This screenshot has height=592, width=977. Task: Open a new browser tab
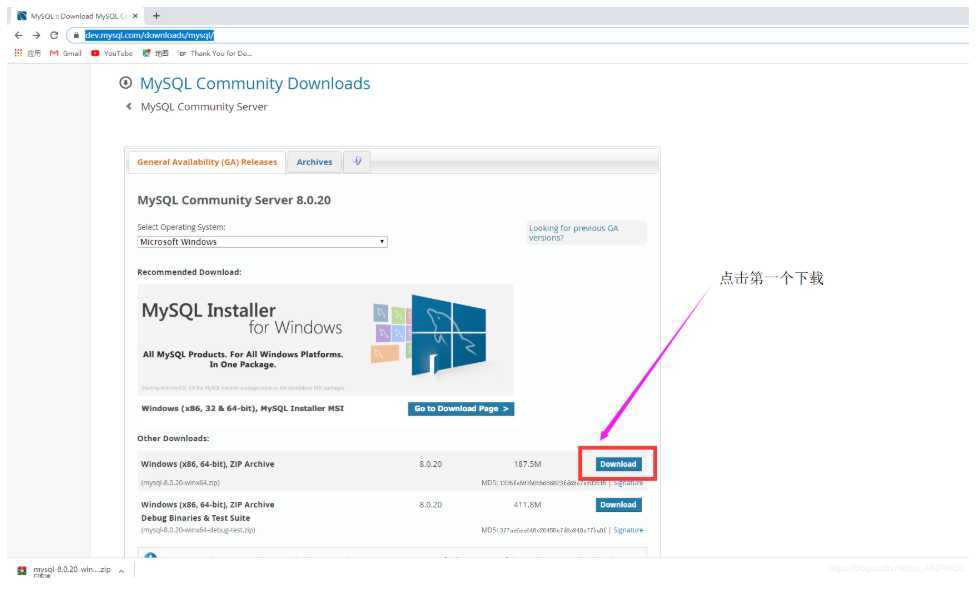point(156,16)
